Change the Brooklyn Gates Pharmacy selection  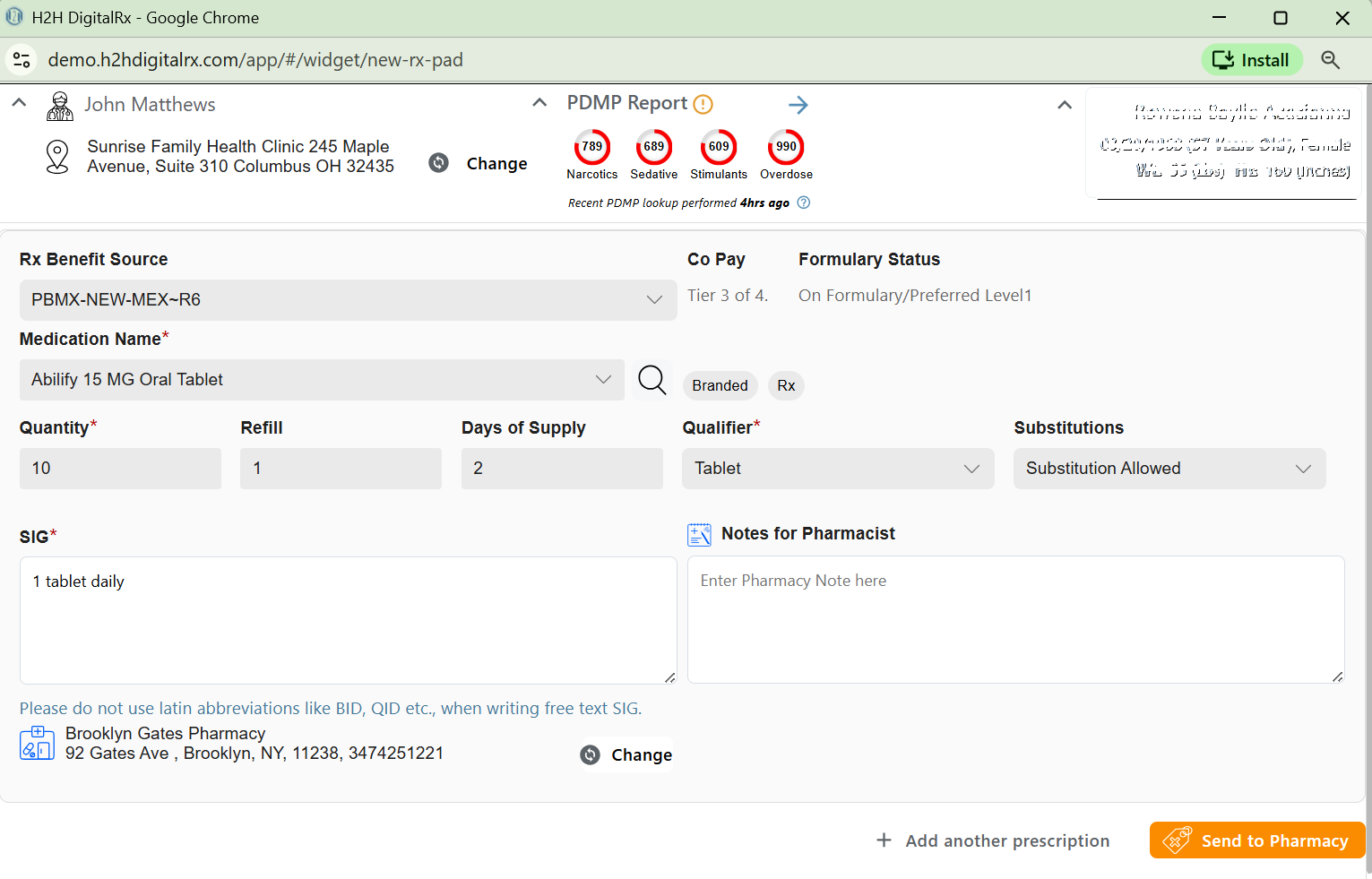coord(626,755)
